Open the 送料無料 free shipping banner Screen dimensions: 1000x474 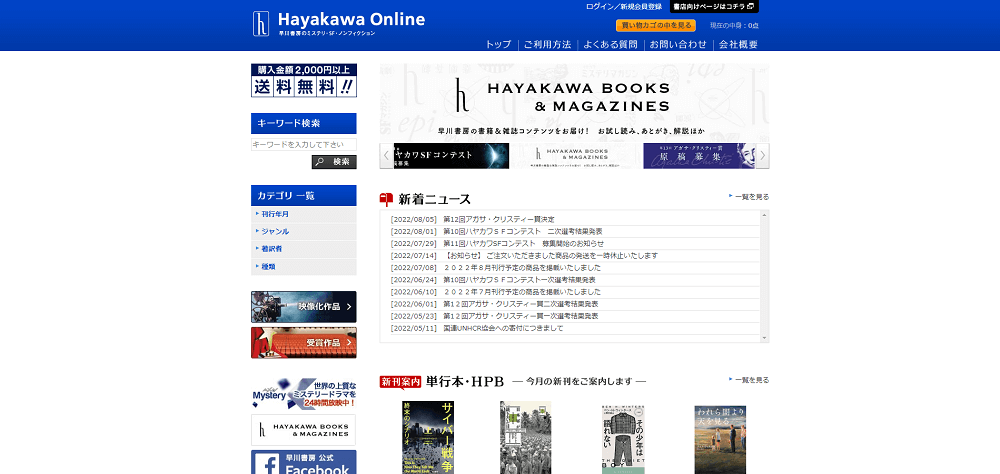304,80
